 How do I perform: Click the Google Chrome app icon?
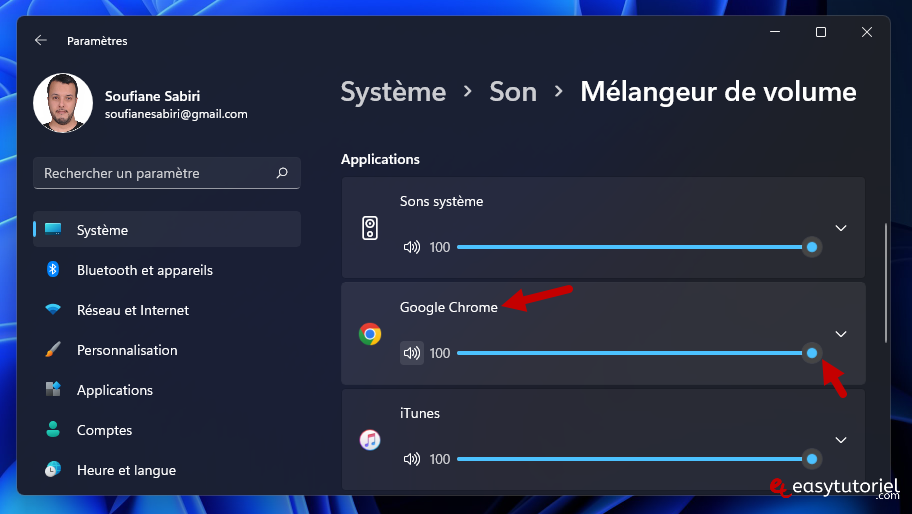pyautogui.click(x=370, y=334)
